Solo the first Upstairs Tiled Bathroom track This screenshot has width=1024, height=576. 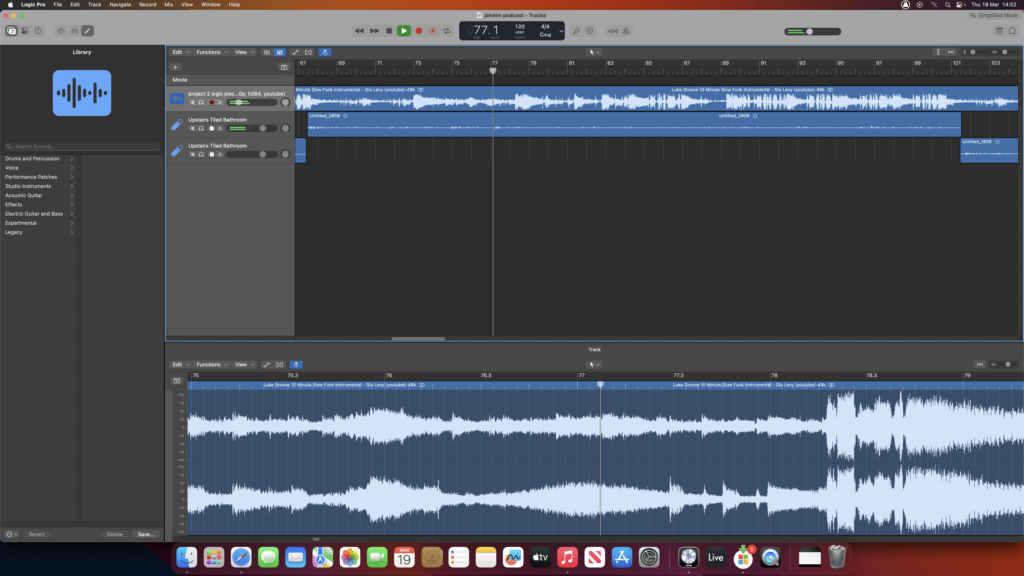201,128
